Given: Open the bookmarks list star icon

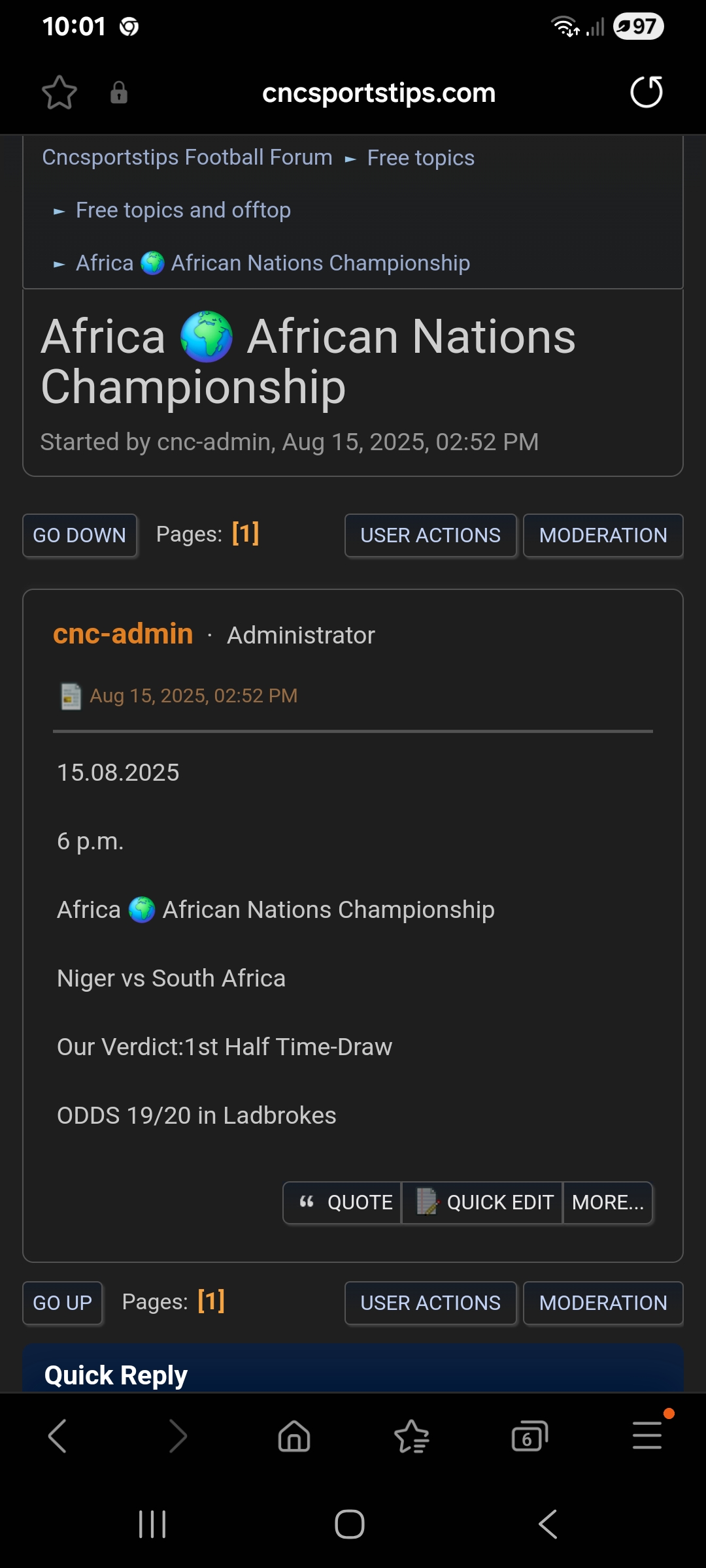Looking at the screenshot, I should pyautogui.click(x=412, y=1436).
